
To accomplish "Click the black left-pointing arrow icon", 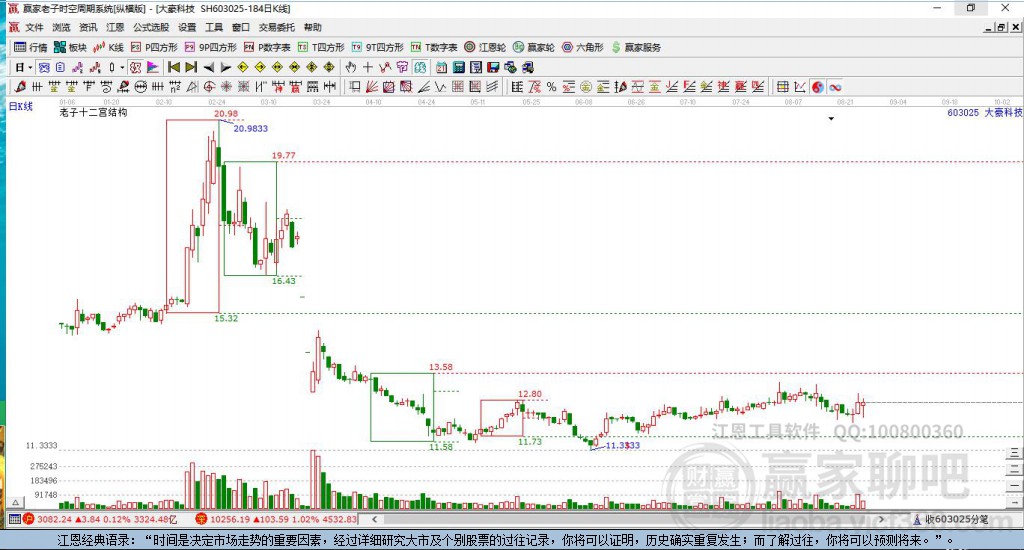I will point(208,67).
